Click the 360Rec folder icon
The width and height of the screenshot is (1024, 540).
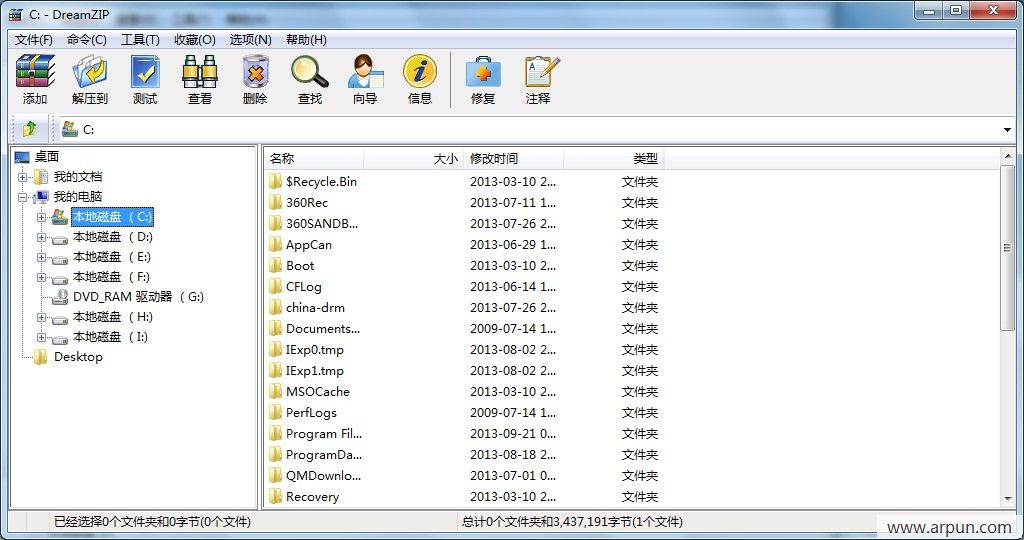276,202
